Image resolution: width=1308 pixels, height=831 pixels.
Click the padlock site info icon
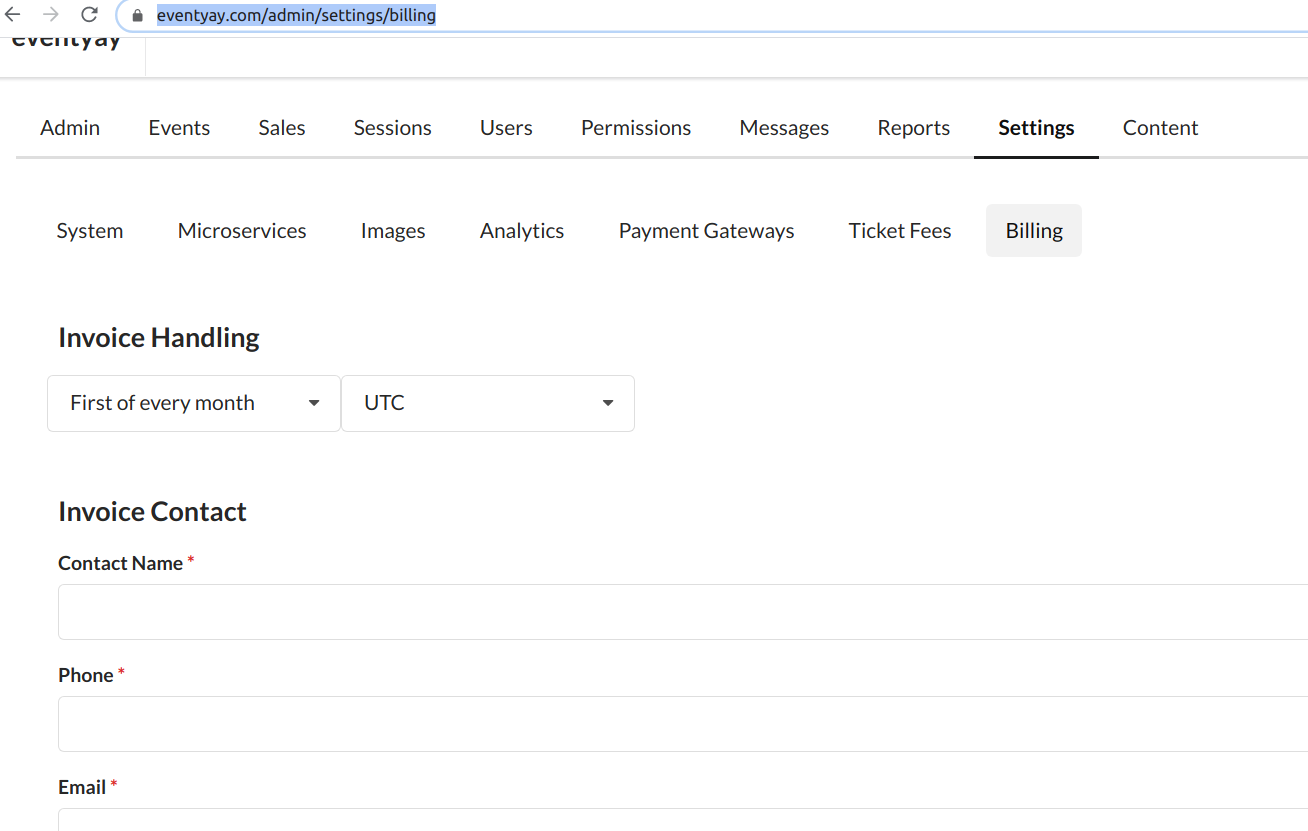pos(138,16)
